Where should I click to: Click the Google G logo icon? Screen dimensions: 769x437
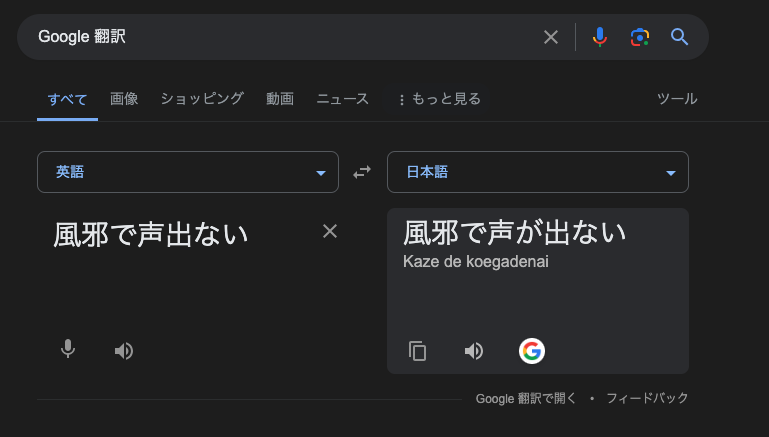pos(532,351)
